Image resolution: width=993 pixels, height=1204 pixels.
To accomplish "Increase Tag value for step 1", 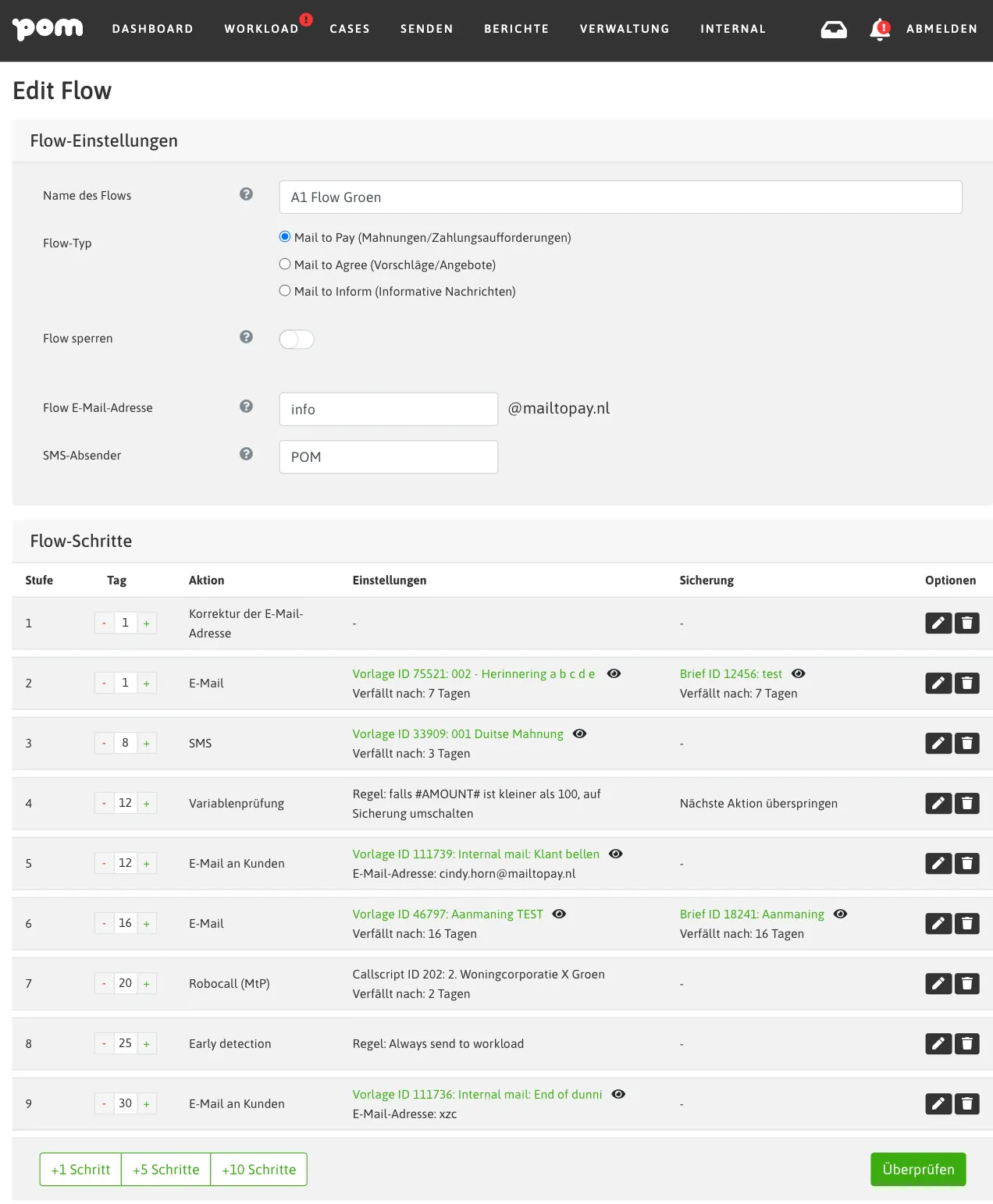I will coord(147,623).
